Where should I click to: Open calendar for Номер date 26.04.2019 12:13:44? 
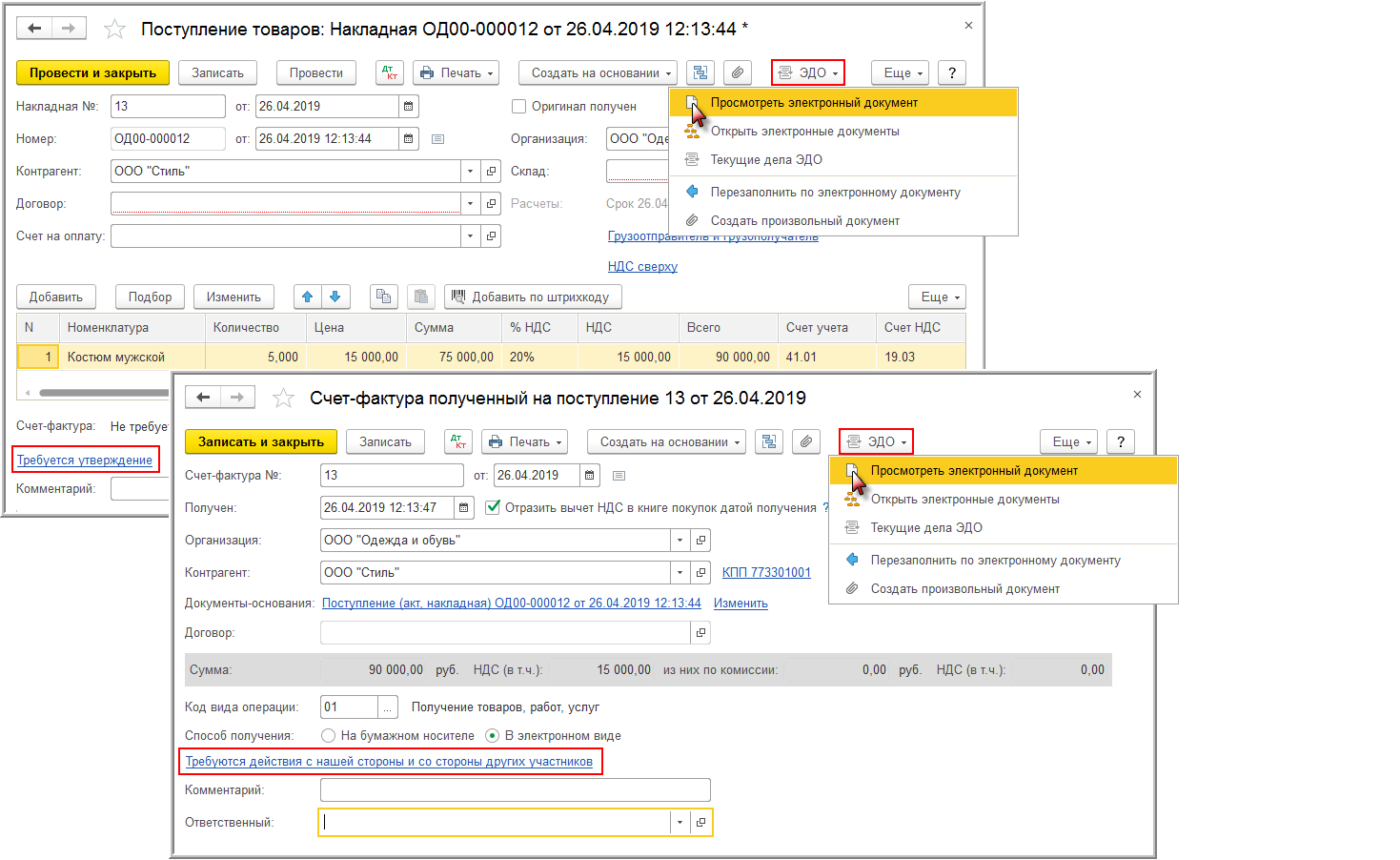coord(409,138)
